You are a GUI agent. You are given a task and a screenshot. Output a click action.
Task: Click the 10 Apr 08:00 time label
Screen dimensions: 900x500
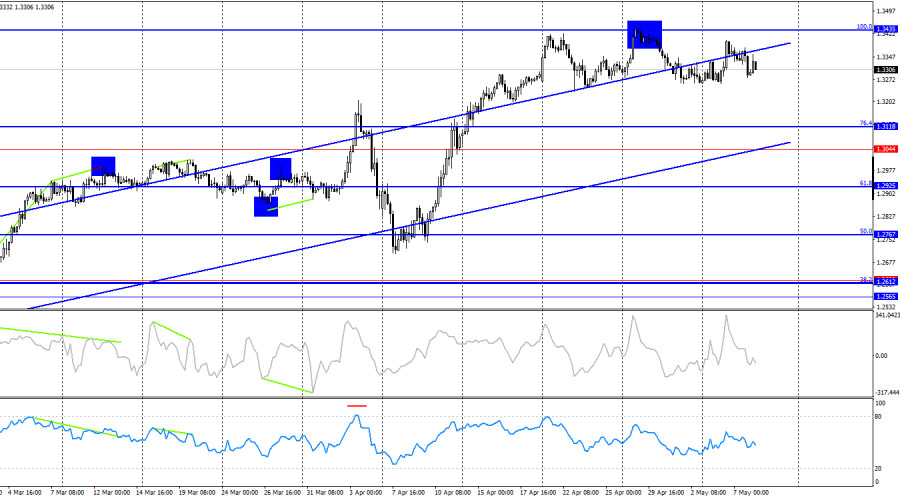coord(452,493)
